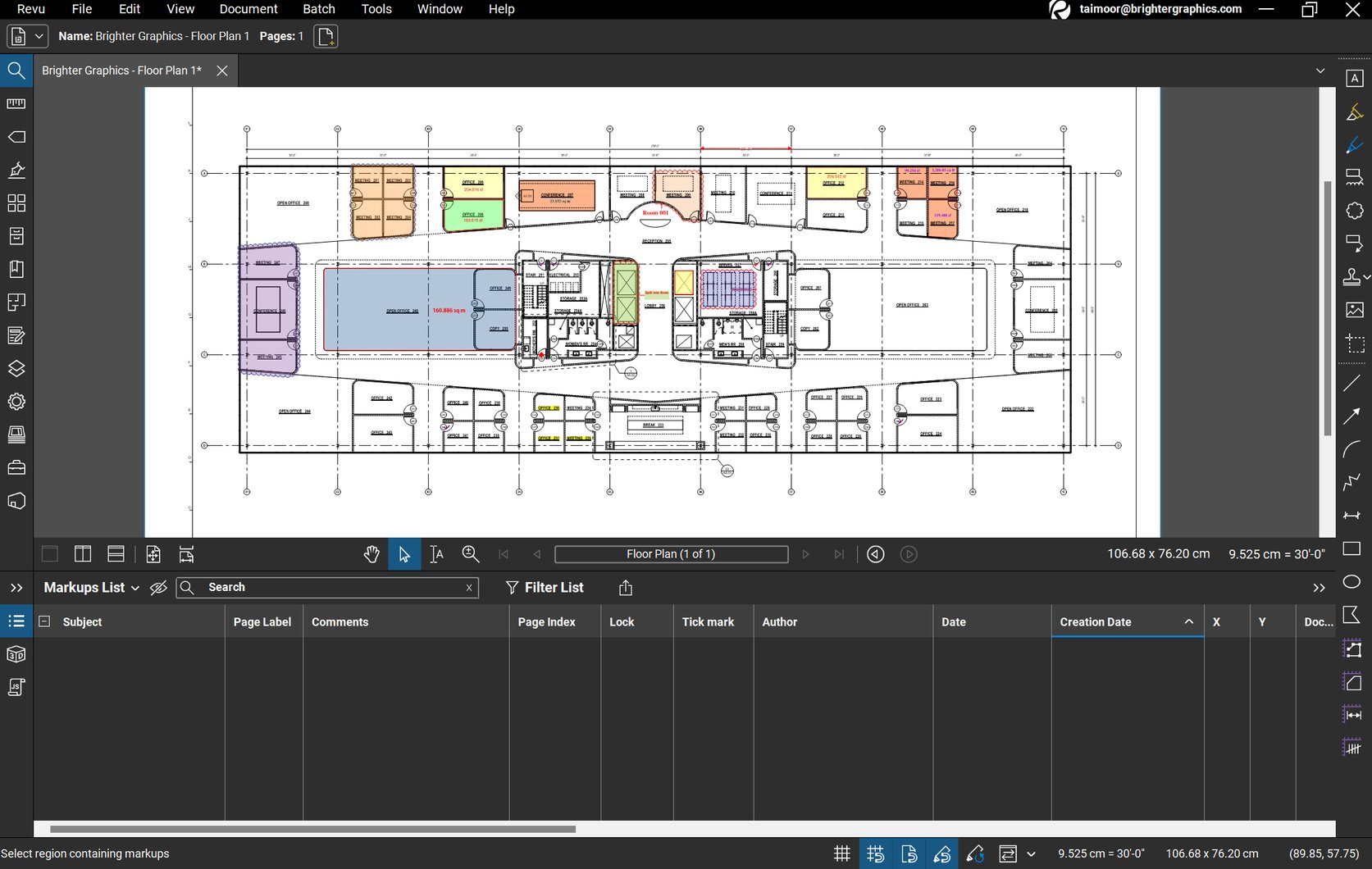Toggle markup visibility with the eye icon
The height and width of the screenshot is (869, 1372).
click(x=158, y=588)
